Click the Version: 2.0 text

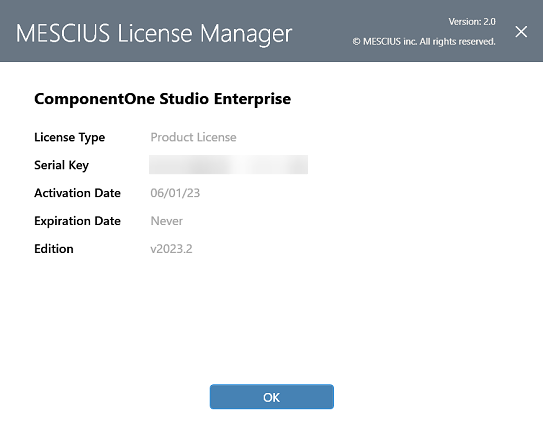pyautogui.click(x=472, y=21)
